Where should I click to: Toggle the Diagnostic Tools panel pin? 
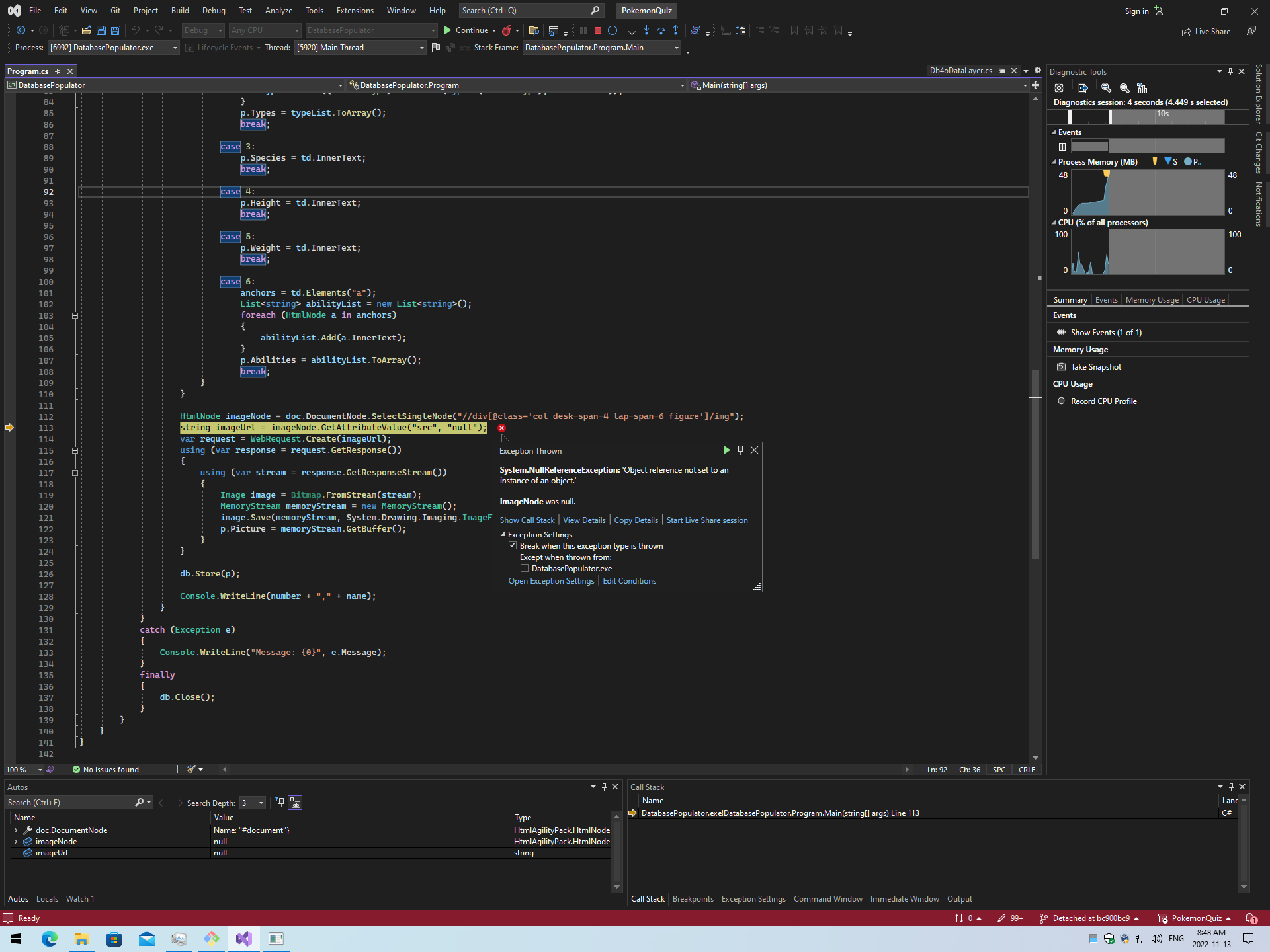pos(1230,71)
